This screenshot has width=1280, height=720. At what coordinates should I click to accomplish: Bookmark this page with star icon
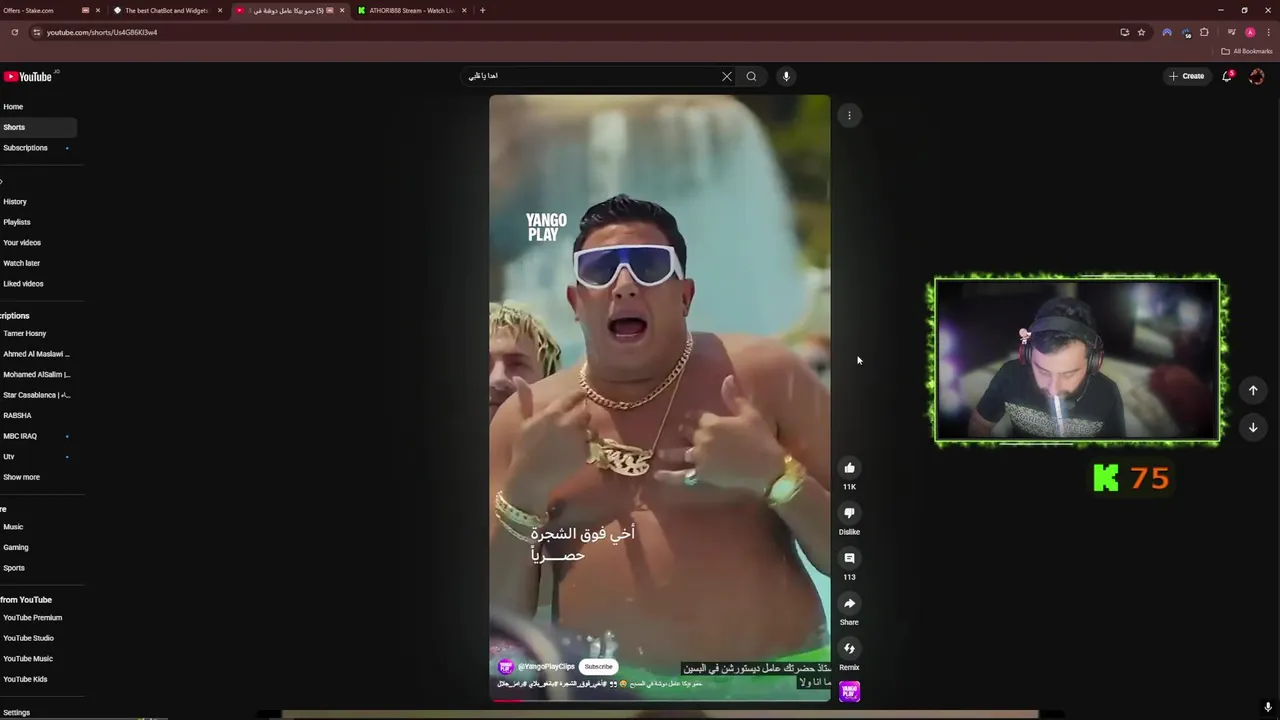(1141, 32)
